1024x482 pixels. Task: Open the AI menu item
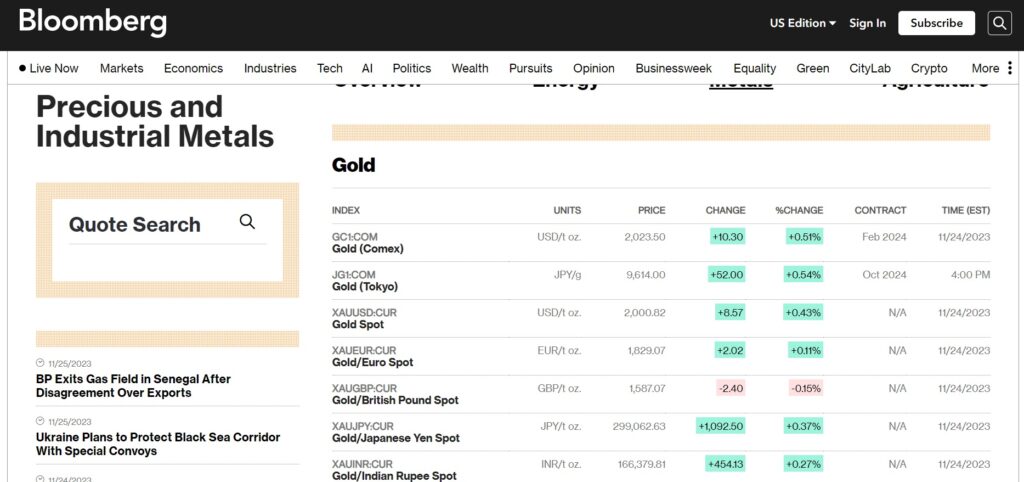click(367, 68)
